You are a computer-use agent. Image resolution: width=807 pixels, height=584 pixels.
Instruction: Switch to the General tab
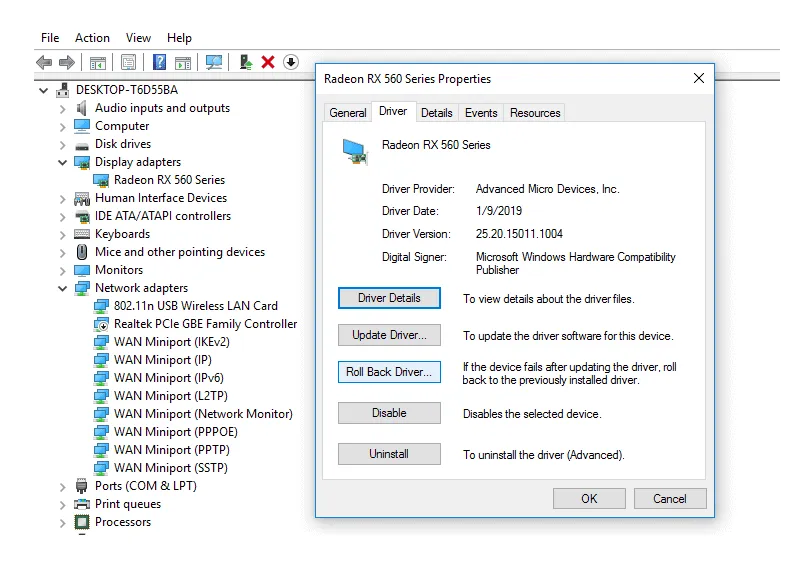point(348,113)
